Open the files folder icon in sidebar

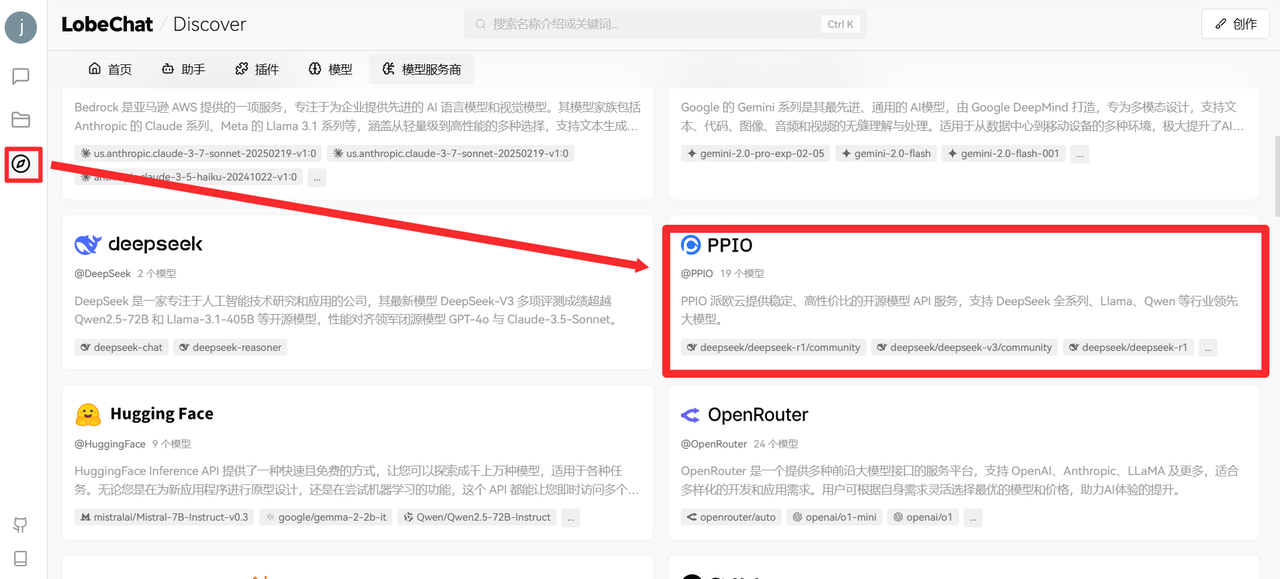pyautogui.click(x=21, y=120)
